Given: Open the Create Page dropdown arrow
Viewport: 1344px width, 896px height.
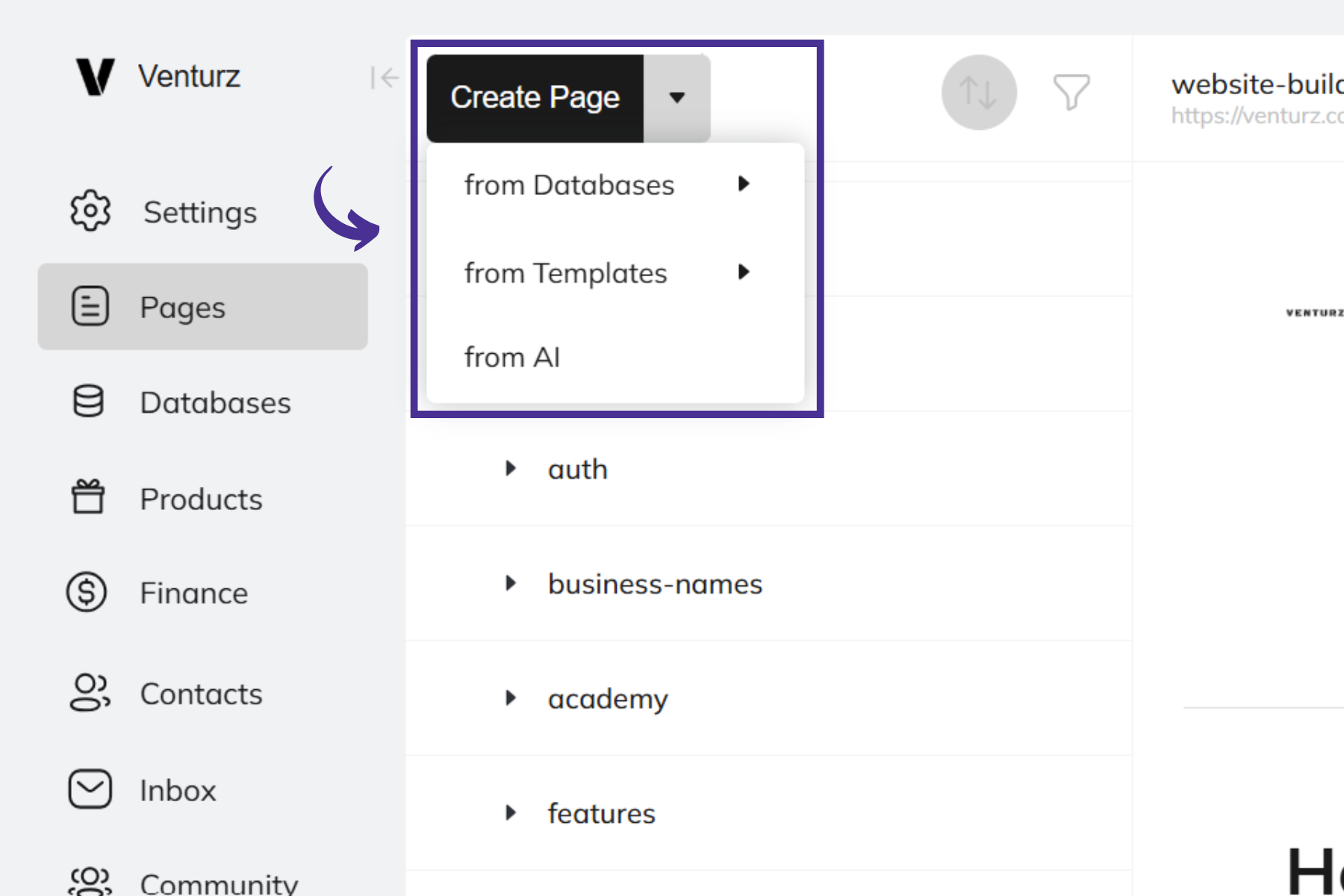Looking at the screenshot, I should [676, 98].
